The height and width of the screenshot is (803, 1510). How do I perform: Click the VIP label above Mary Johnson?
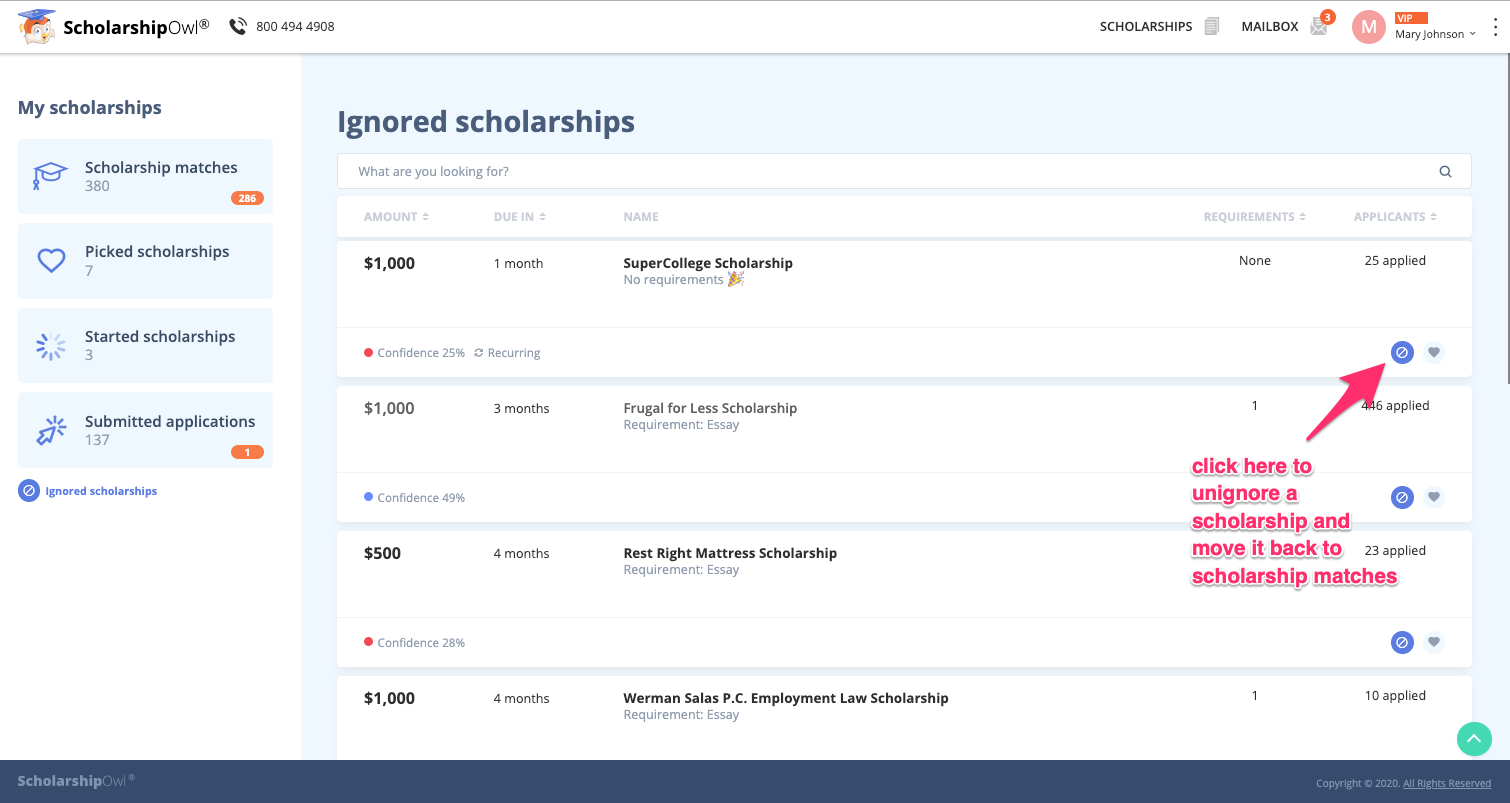pos(1411,17)
